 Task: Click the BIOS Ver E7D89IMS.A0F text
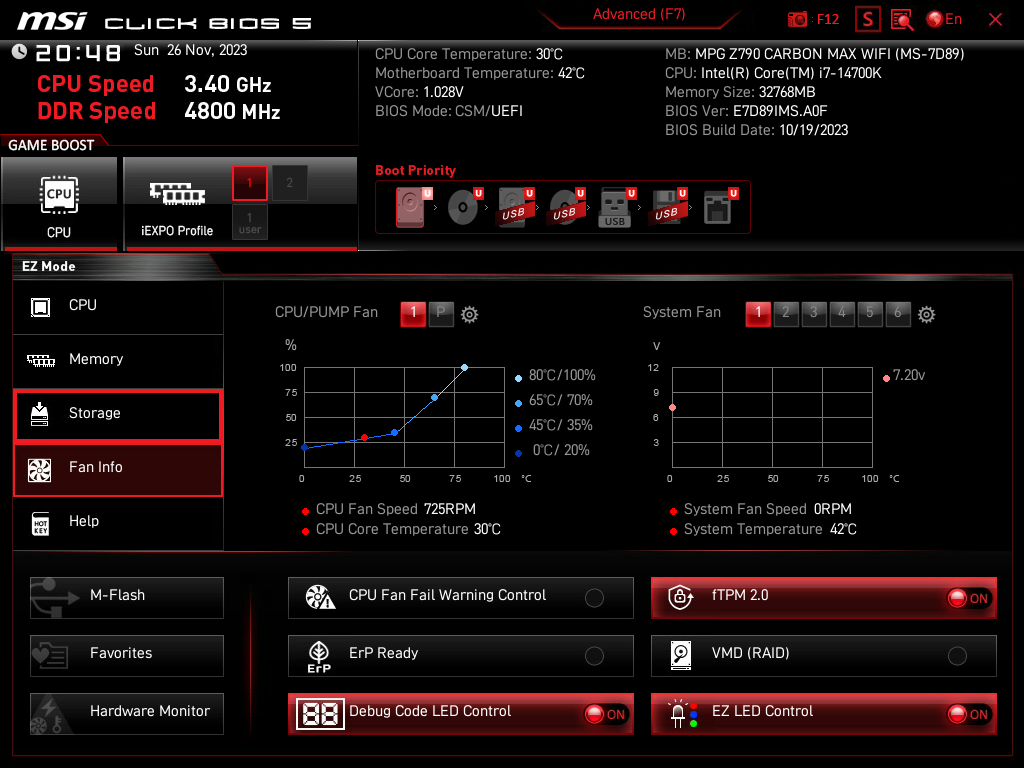[x=746, y=111]
